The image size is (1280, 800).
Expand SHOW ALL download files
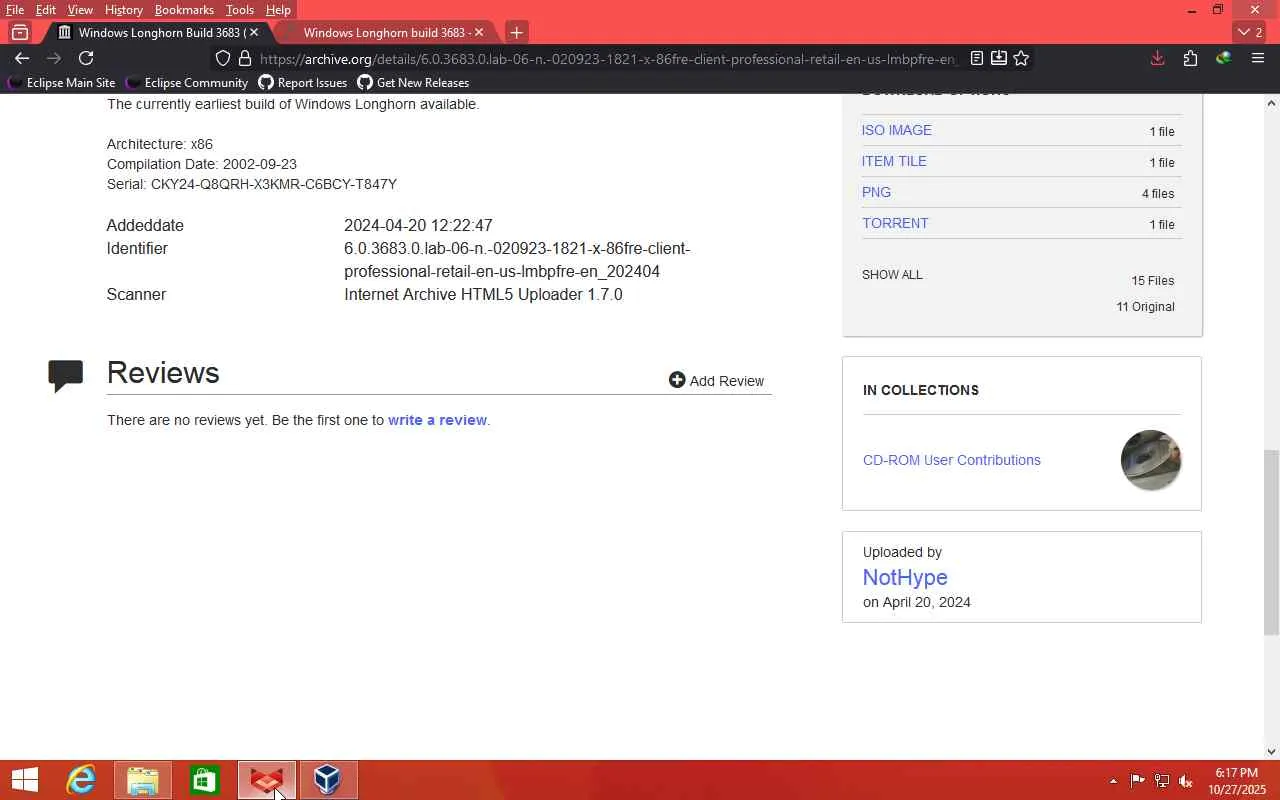(892, 275)
